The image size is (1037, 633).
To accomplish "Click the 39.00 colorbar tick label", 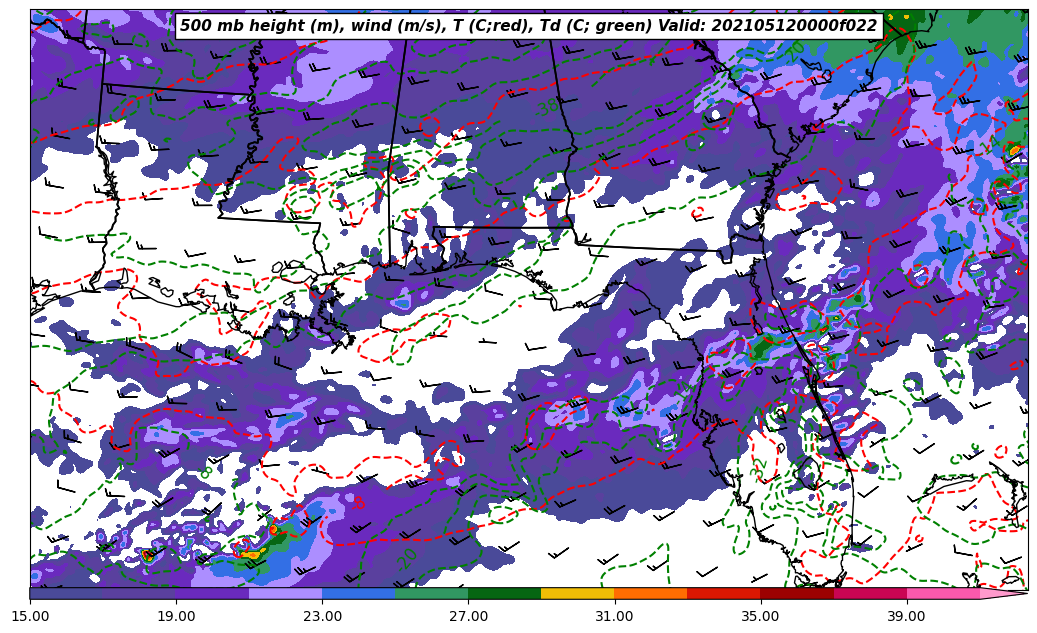I will 907,616.
